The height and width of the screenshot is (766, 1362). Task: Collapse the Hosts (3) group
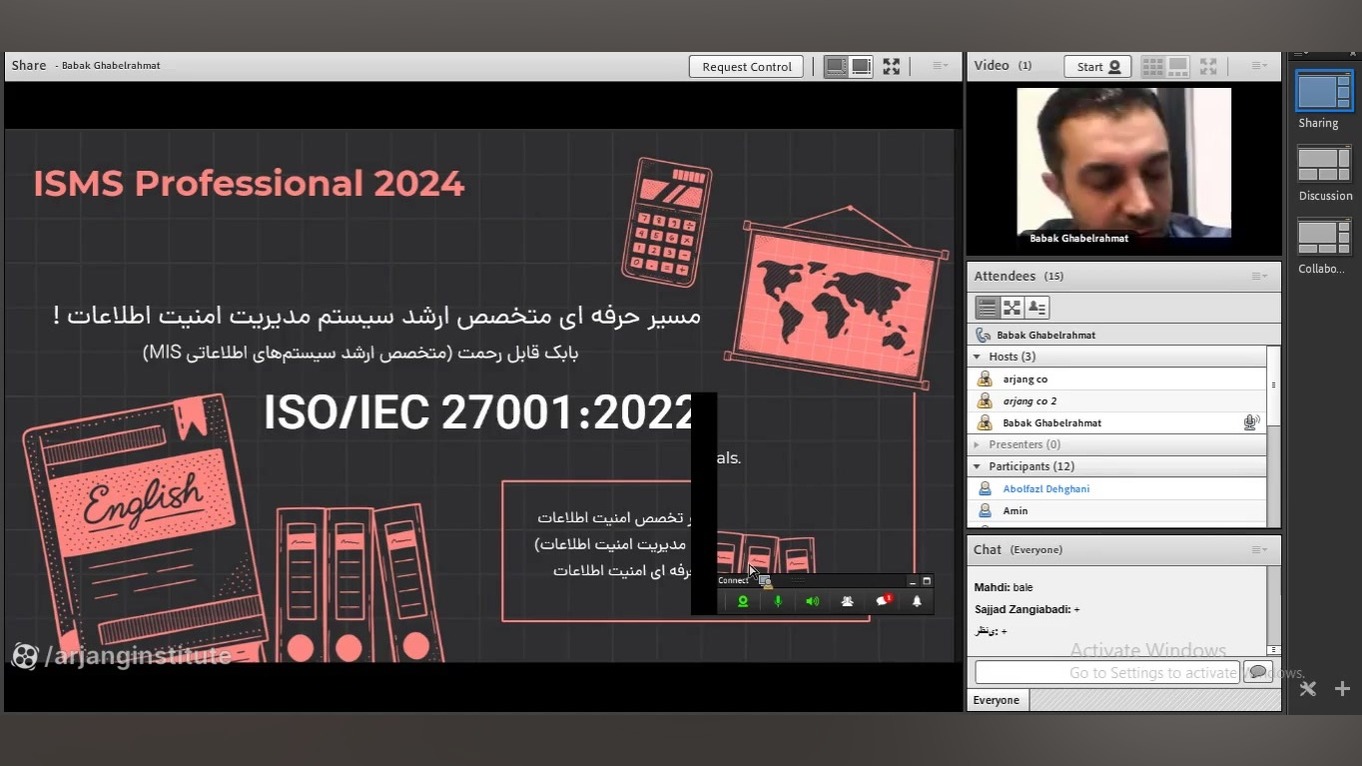(x=977, y=357)
